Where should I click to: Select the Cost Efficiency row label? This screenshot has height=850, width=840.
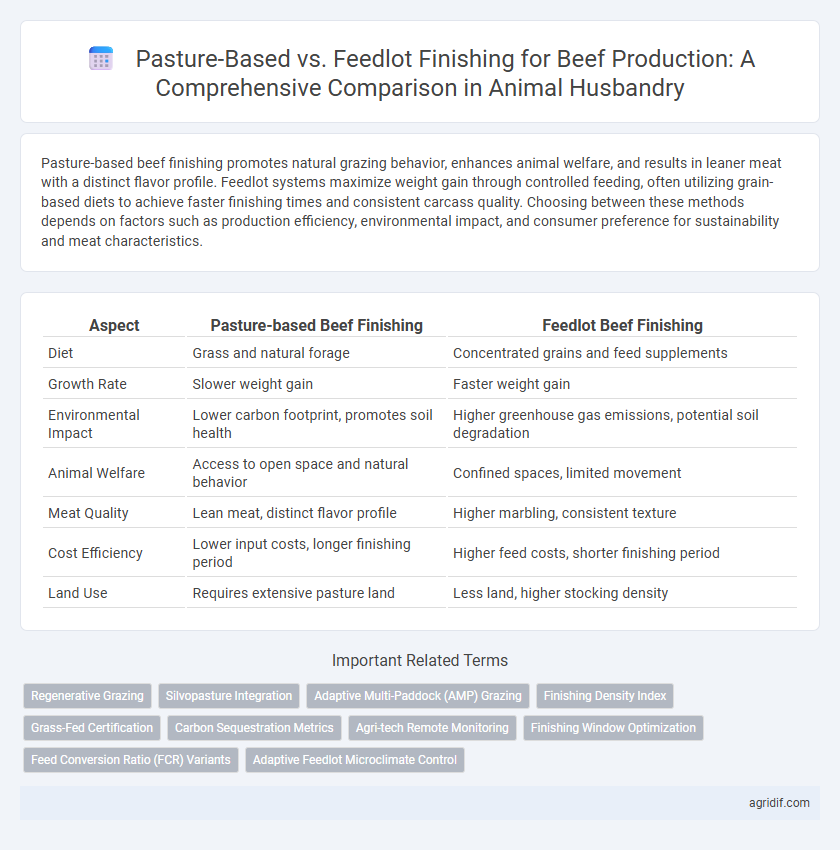(95, 553)
